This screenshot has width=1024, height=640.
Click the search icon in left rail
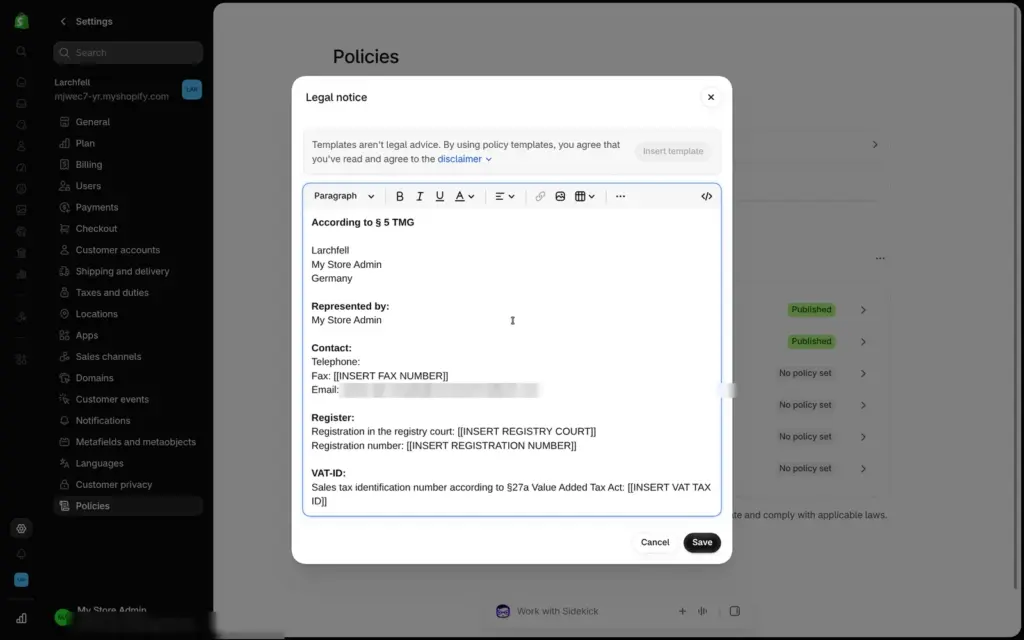pyautogui.click(x=22, y=51)
